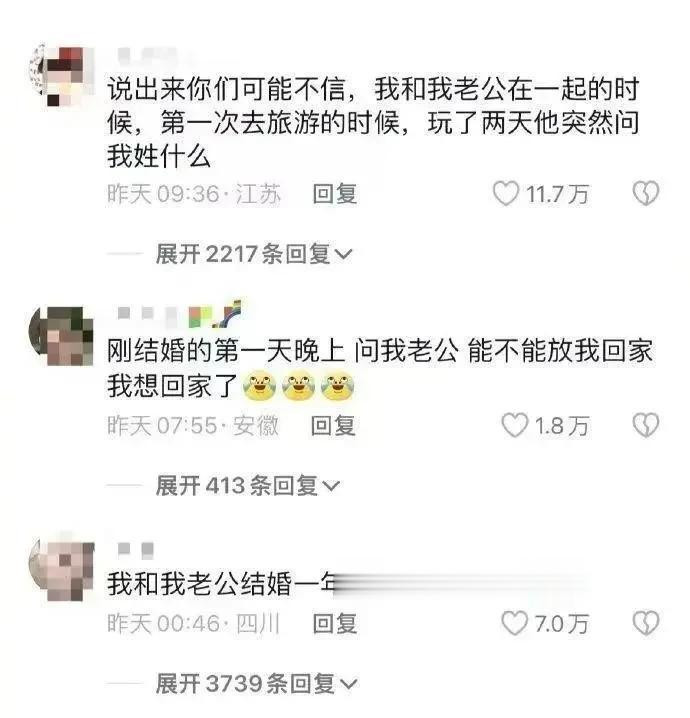Open first commenter's avatar profile
Screen dimensions: 690x718
(61, 76)
